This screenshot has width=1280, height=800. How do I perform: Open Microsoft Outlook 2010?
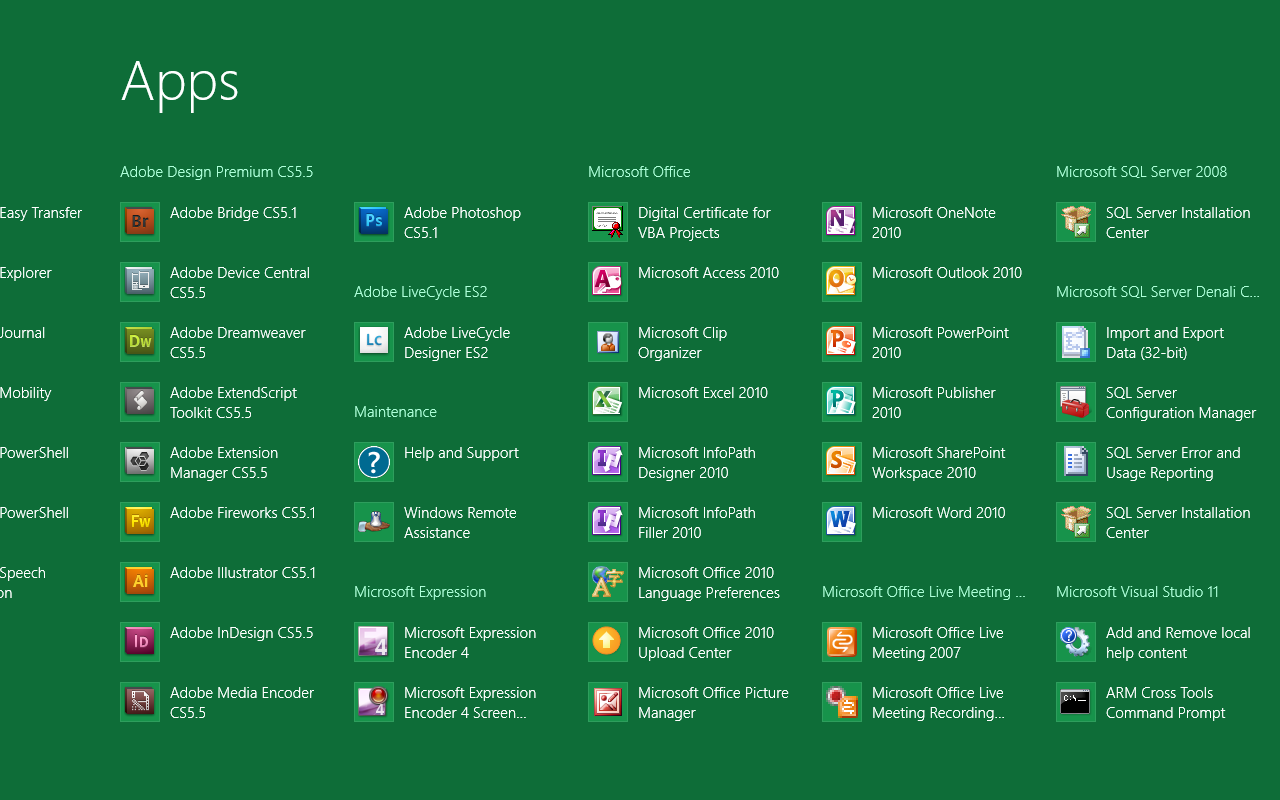pyautogui.click(x=947, y=272)
